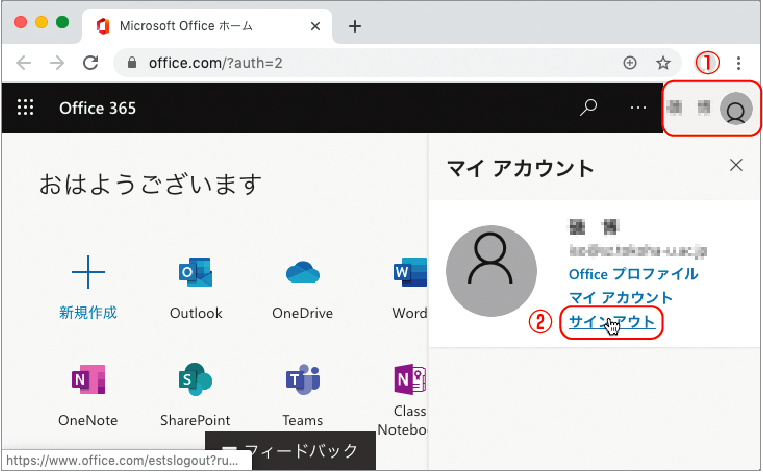Close the マイ アカウント panel
The height and width of the screenshot is (472, 763).
pos(736,165)
